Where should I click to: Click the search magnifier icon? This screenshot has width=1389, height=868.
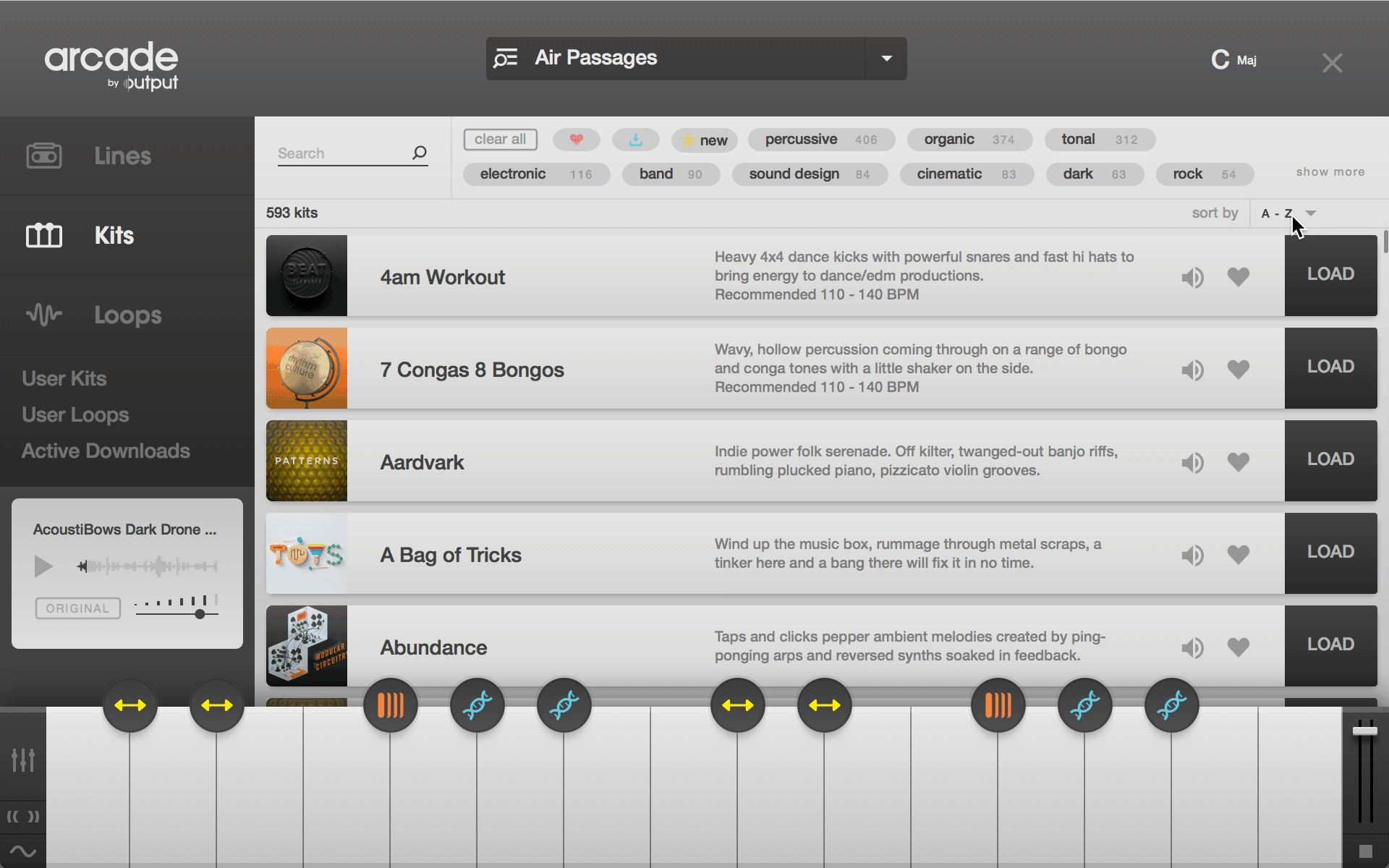coord(420,153)
